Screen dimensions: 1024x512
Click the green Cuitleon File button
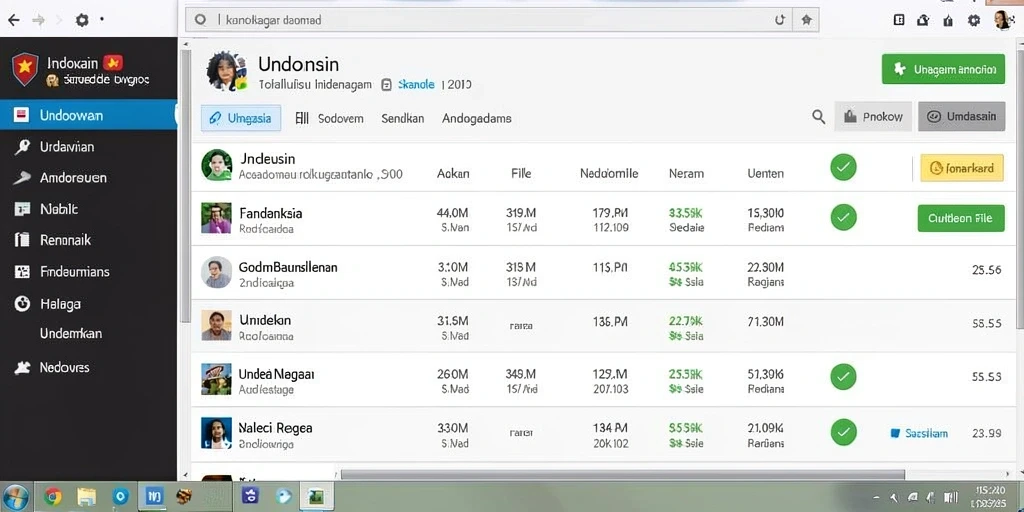point(961,218)
